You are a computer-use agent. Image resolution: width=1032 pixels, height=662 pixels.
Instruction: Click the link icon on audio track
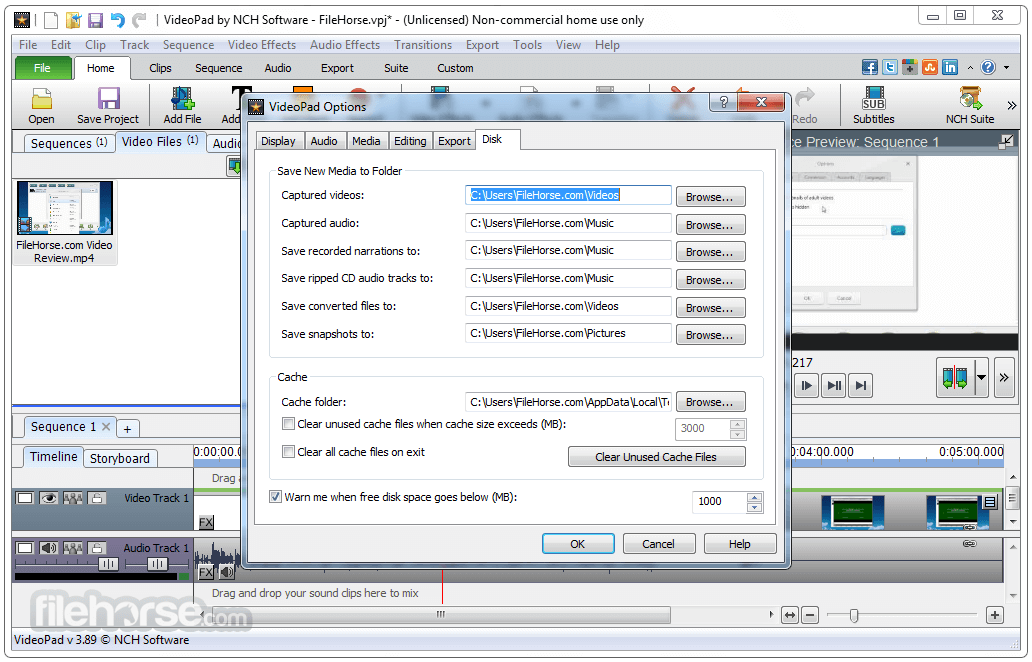point(969,544)
